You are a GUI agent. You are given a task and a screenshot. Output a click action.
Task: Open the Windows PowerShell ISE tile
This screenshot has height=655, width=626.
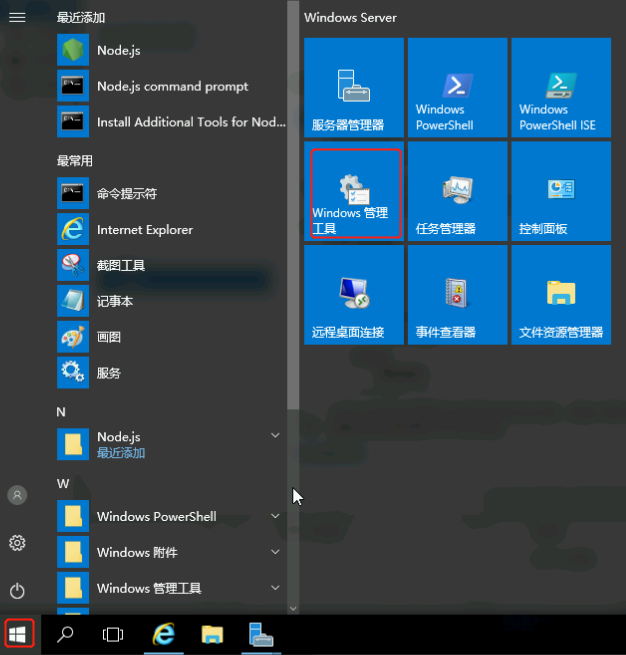(561, 87)
